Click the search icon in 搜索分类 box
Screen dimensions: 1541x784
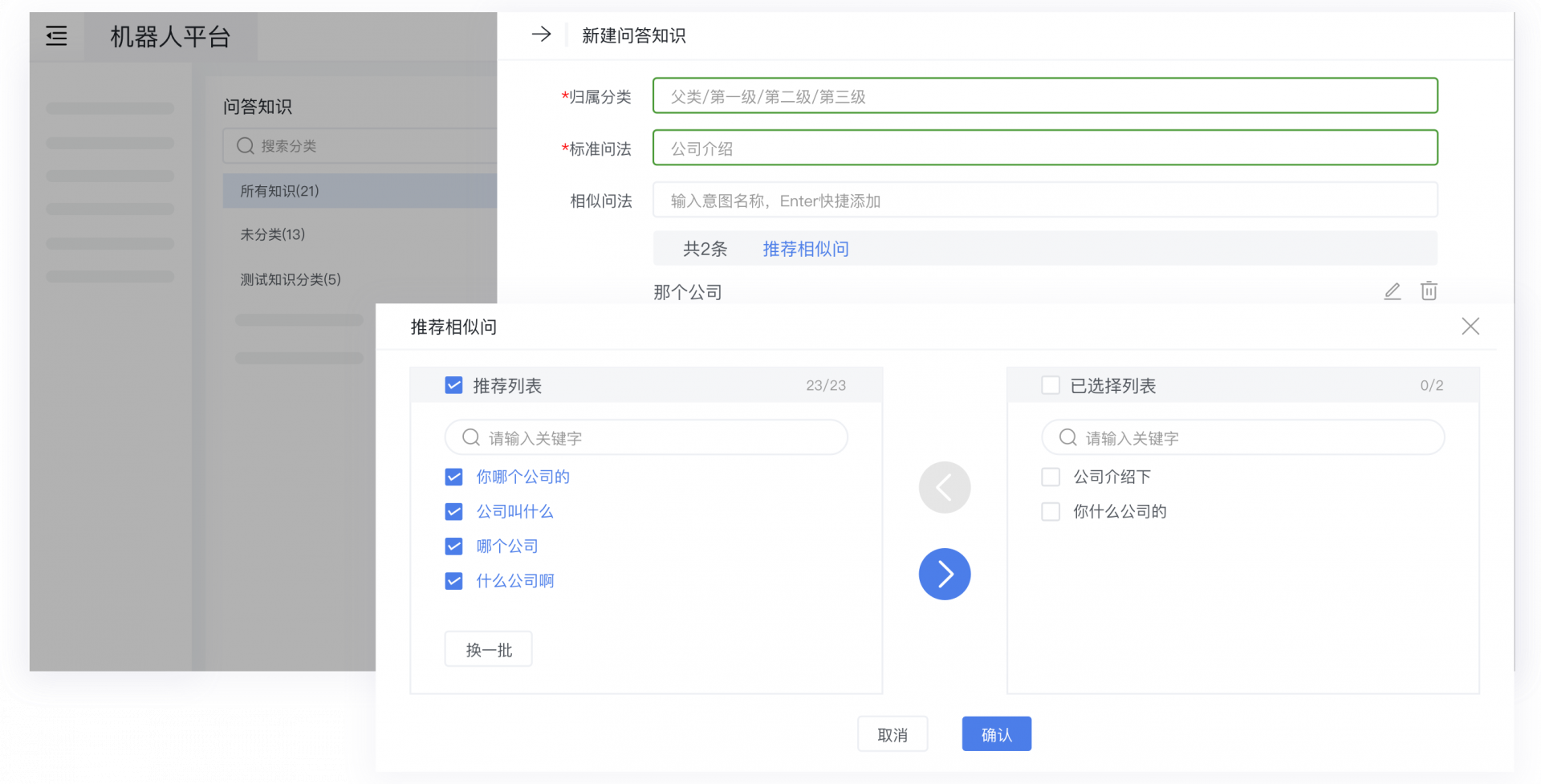click(x=246, y=146)
